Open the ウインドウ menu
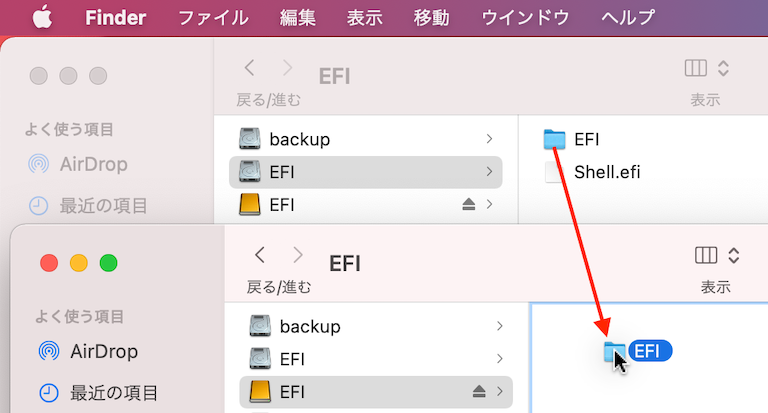The image size is (768, 413). pyautogui.click(x=525, y=18)
